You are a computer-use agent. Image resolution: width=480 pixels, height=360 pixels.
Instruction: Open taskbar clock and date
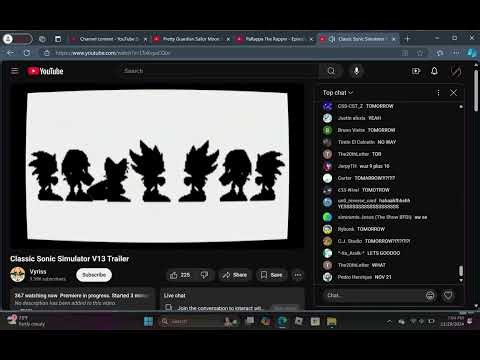click(x=452, y=321)
